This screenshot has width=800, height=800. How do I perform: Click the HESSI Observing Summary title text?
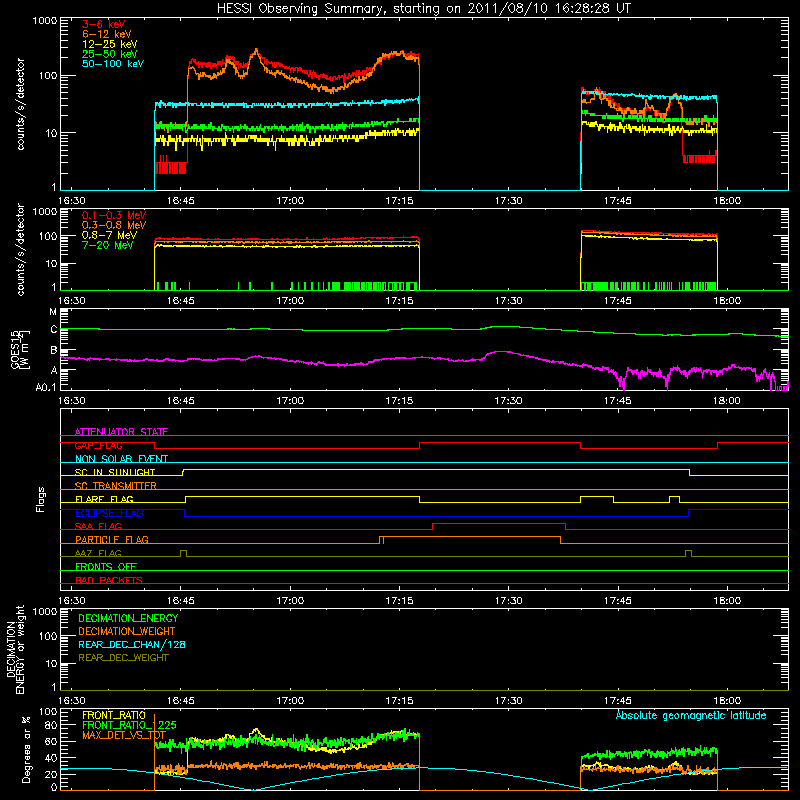(x=424, y=8)
